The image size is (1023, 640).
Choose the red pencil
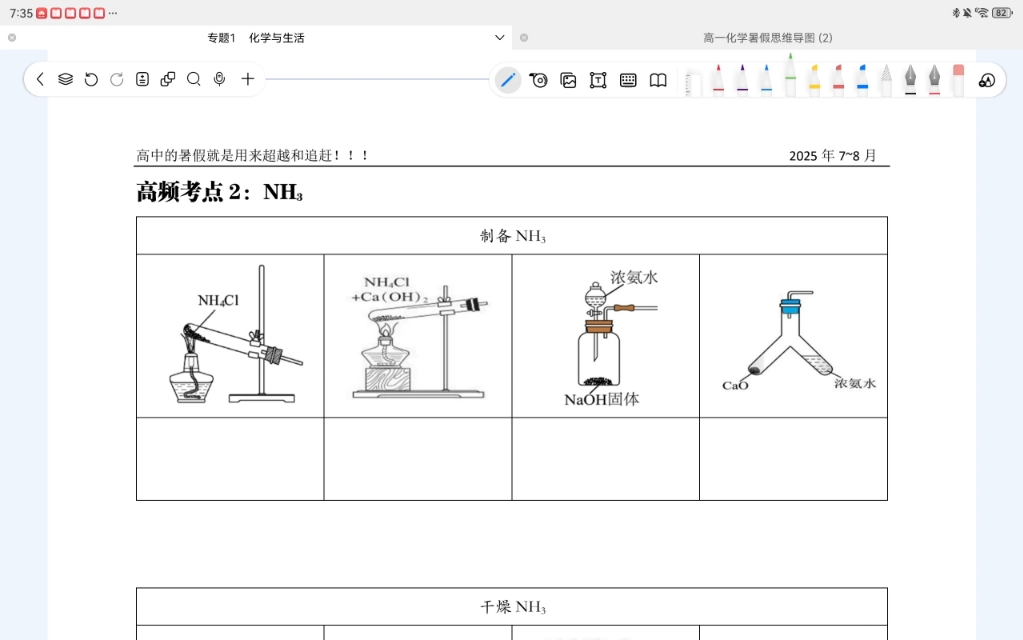pos(718,81)
